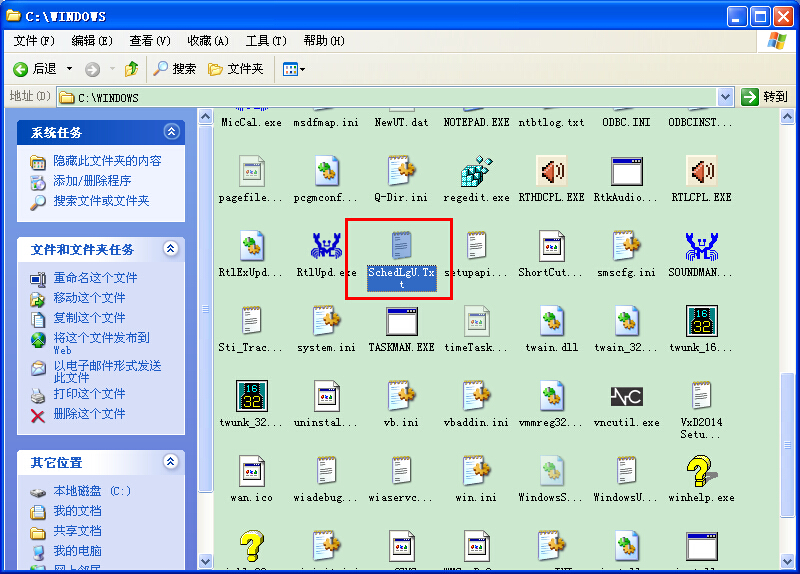
Task: Select the smscfg.ini icon
Action: pos(627,246)
